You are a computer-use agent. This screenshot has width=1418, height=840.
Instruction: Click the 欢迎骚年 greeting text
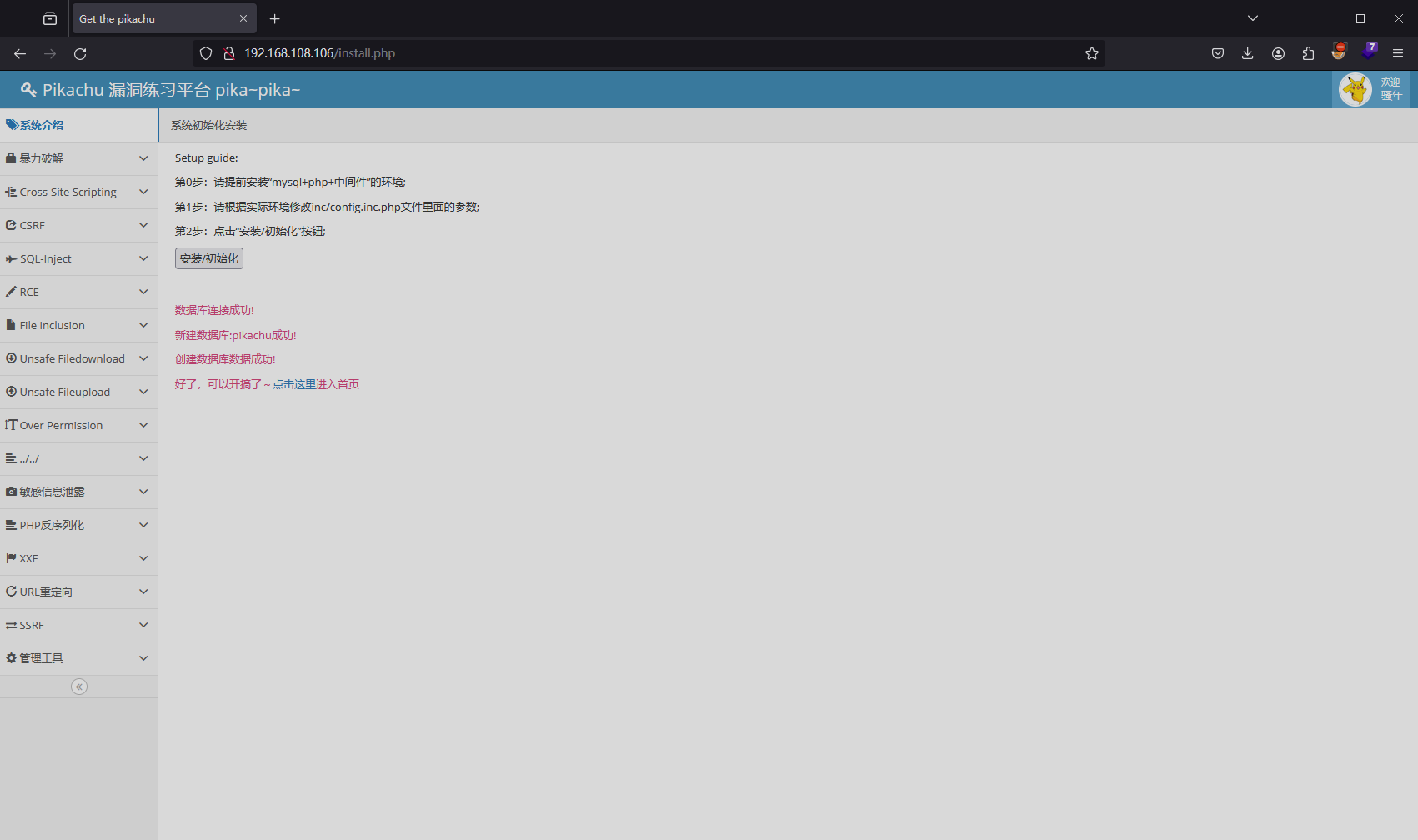coord(1391,89)
